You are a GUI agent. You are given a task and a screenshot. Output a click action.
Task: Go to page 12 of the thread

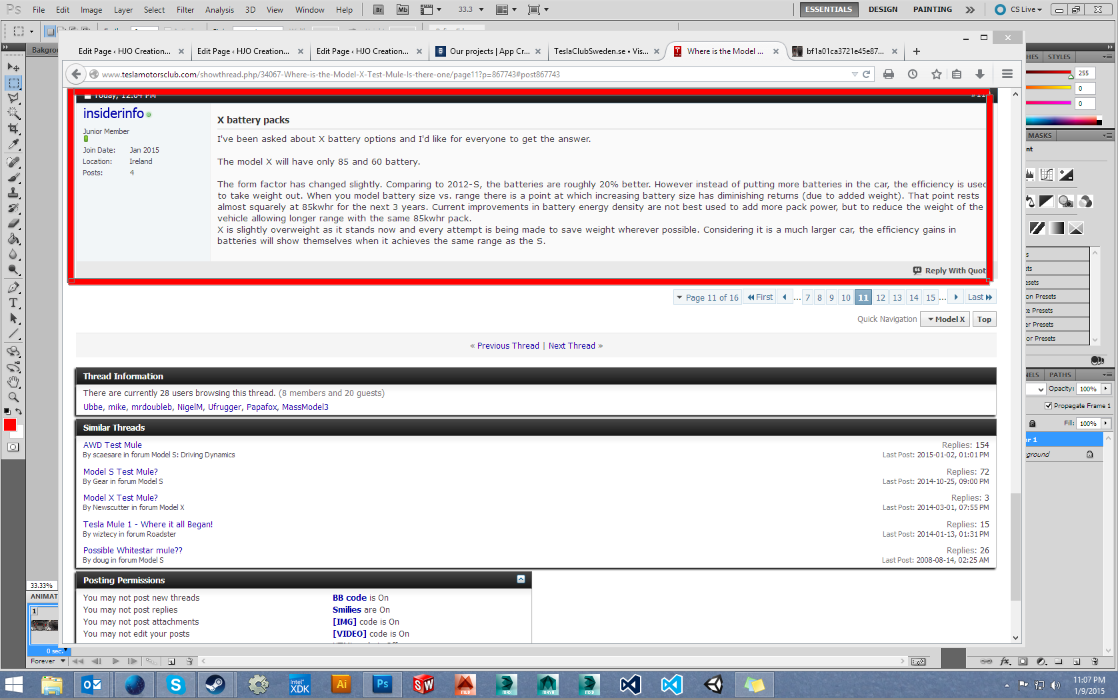[881, 297]
